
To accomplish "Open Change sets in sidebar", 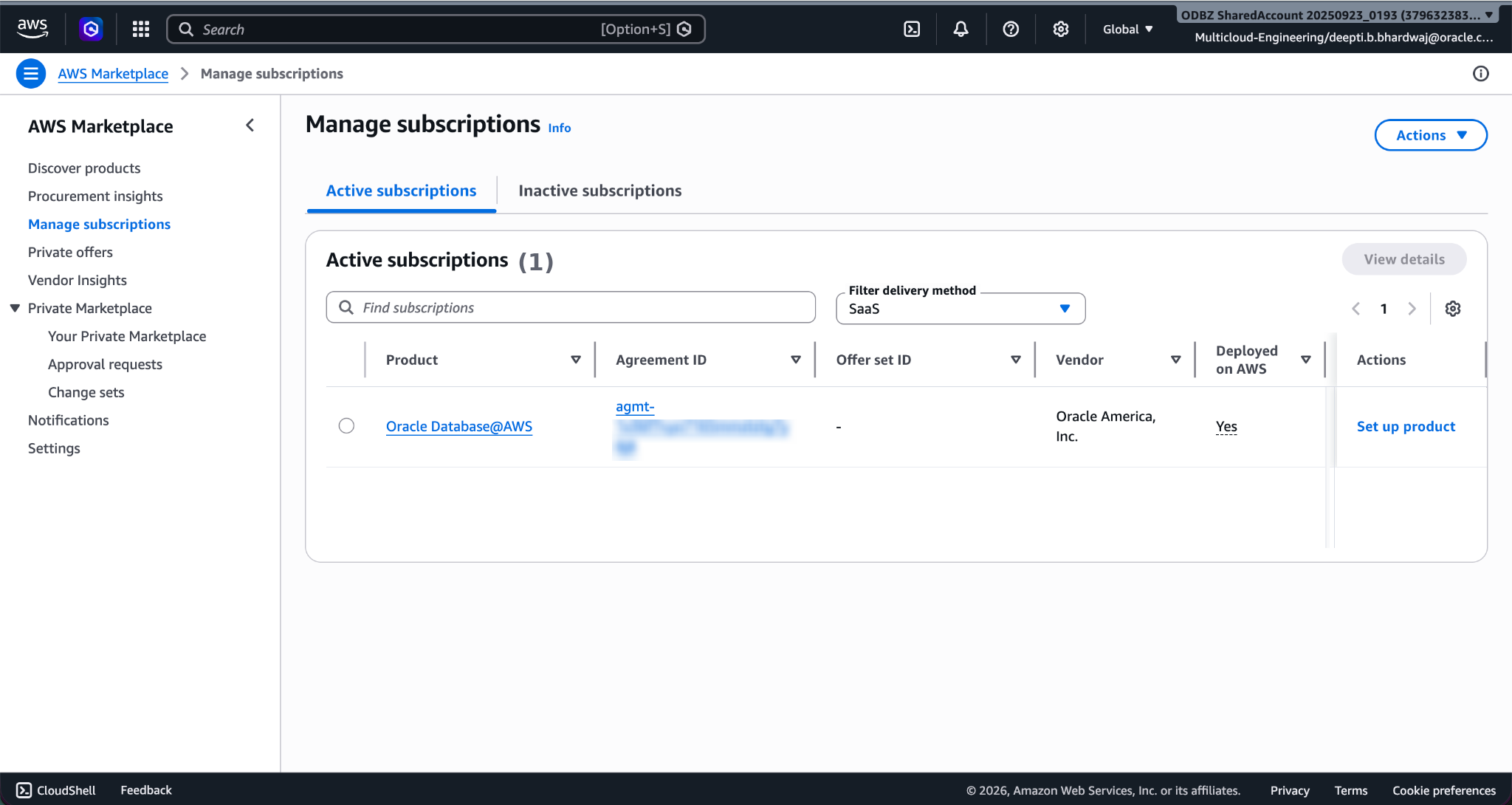I will (86, 392).
